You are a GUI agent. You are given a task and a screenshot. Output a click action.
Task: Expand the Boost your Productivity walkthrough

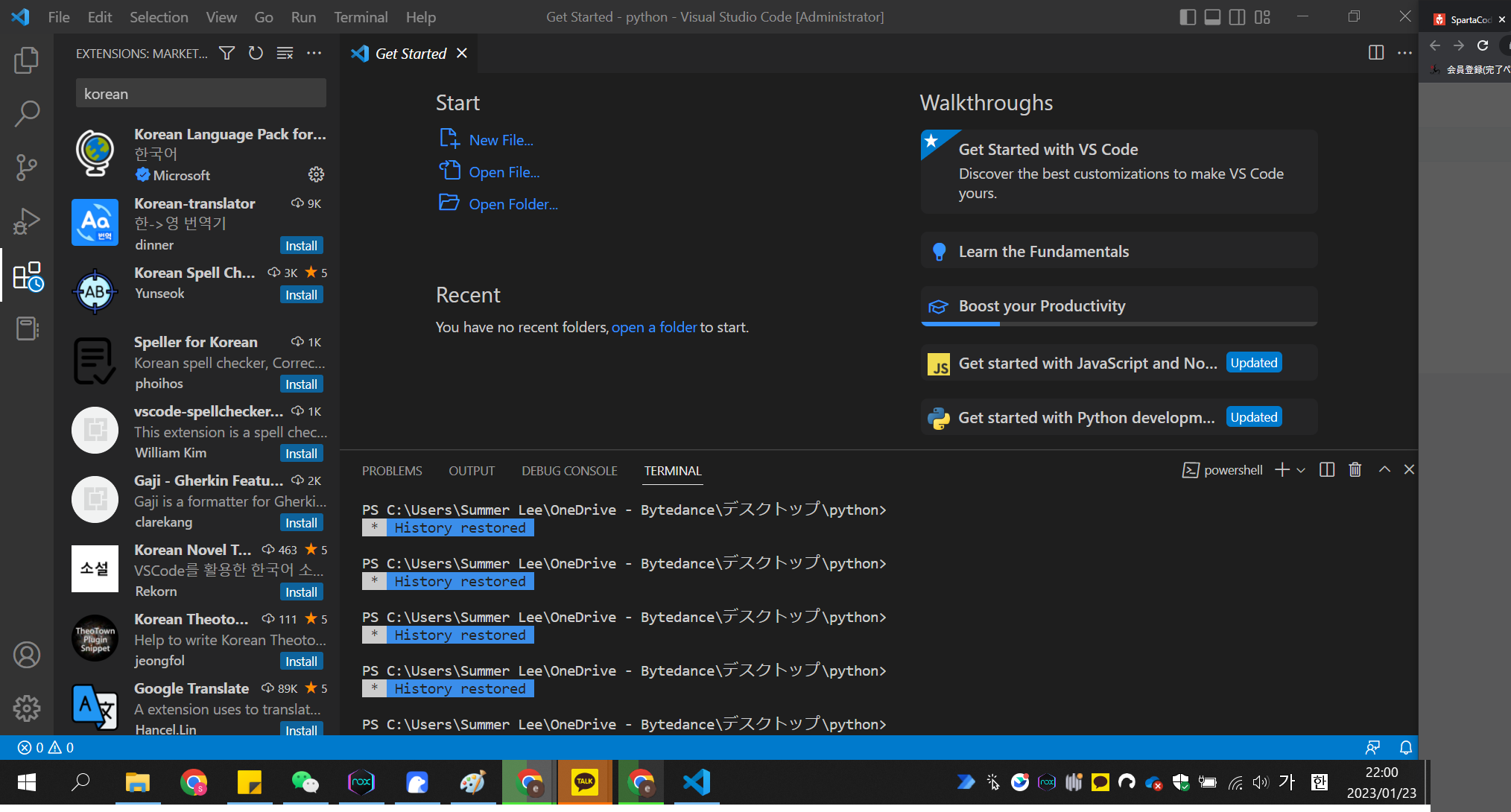(1119, 306)
